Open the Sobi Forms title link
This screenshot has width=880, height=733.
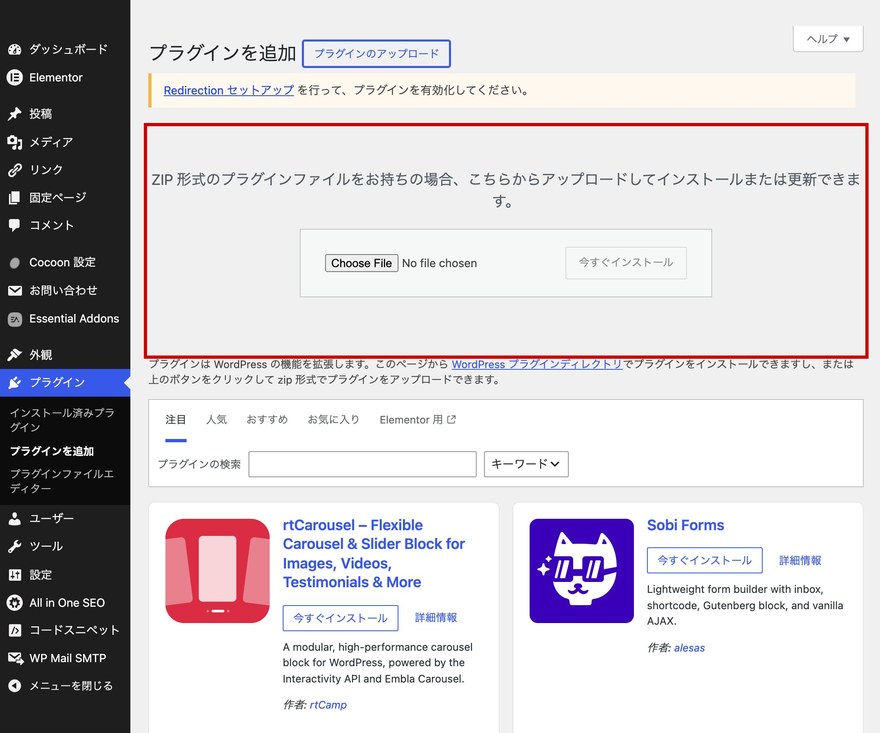pyautogui.click(x=685, y=525)
